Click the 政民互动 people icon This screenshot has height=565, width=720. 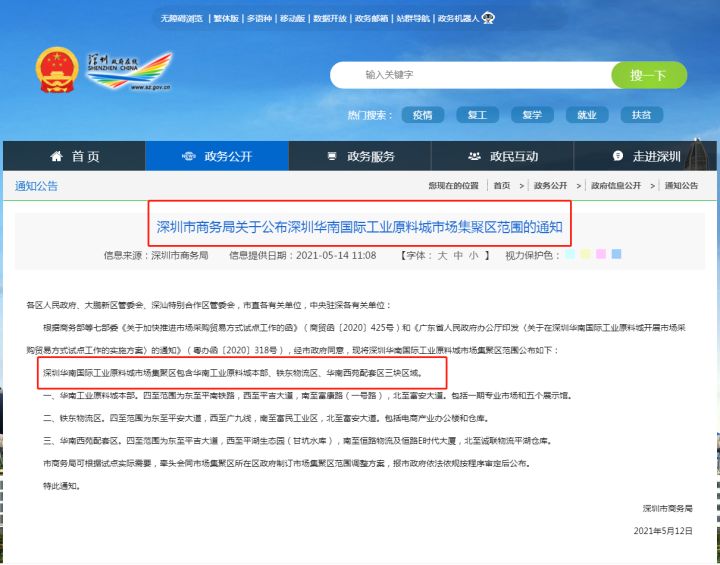(474, 156)
